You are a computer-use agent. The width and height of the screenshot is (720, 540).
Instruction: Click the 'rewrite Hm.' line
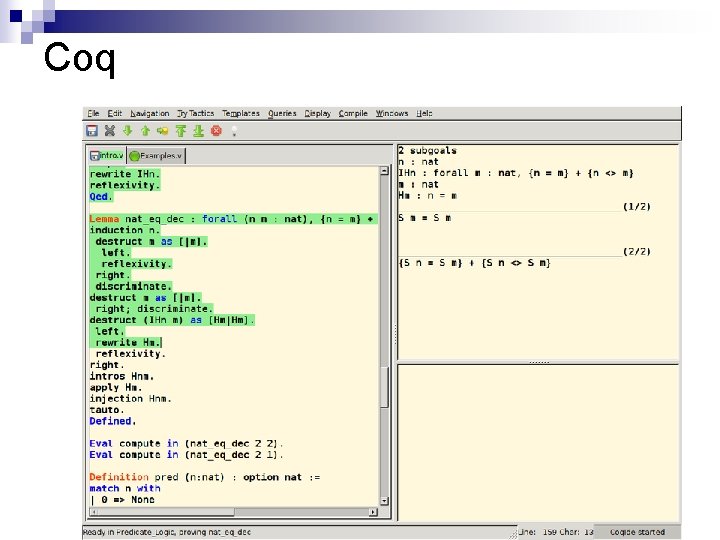(x=128, y=343)
